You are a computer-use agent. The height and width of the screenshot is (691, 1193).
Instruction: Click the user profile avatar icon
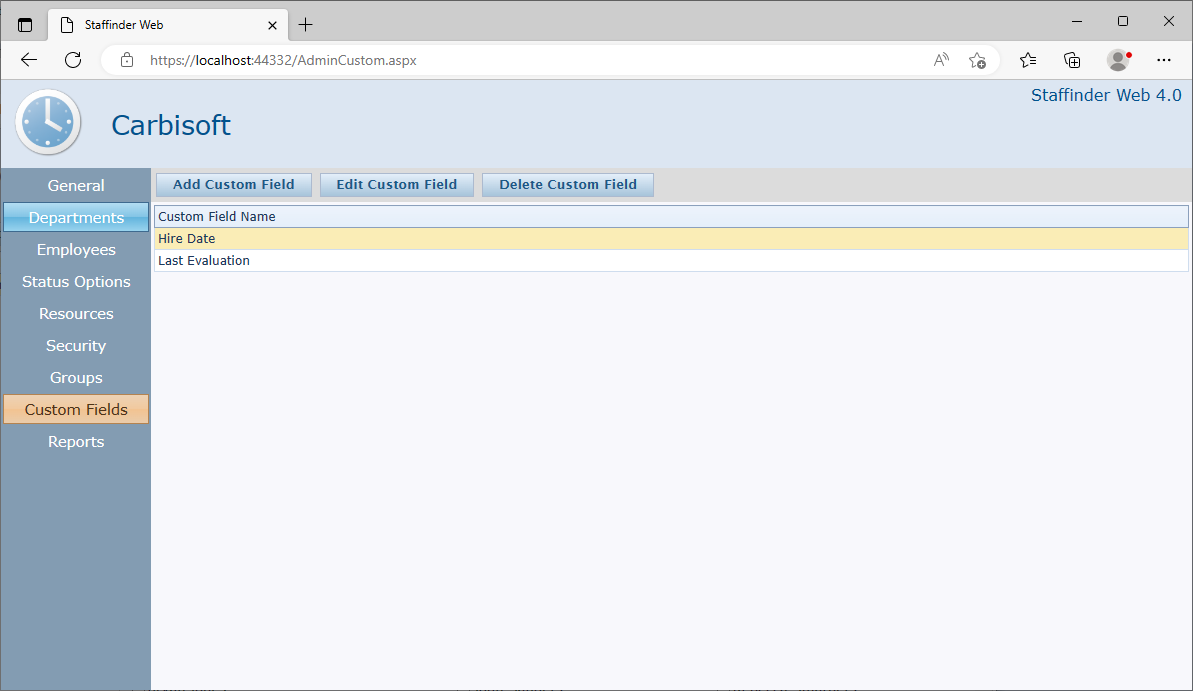[x=1118, y=60]
